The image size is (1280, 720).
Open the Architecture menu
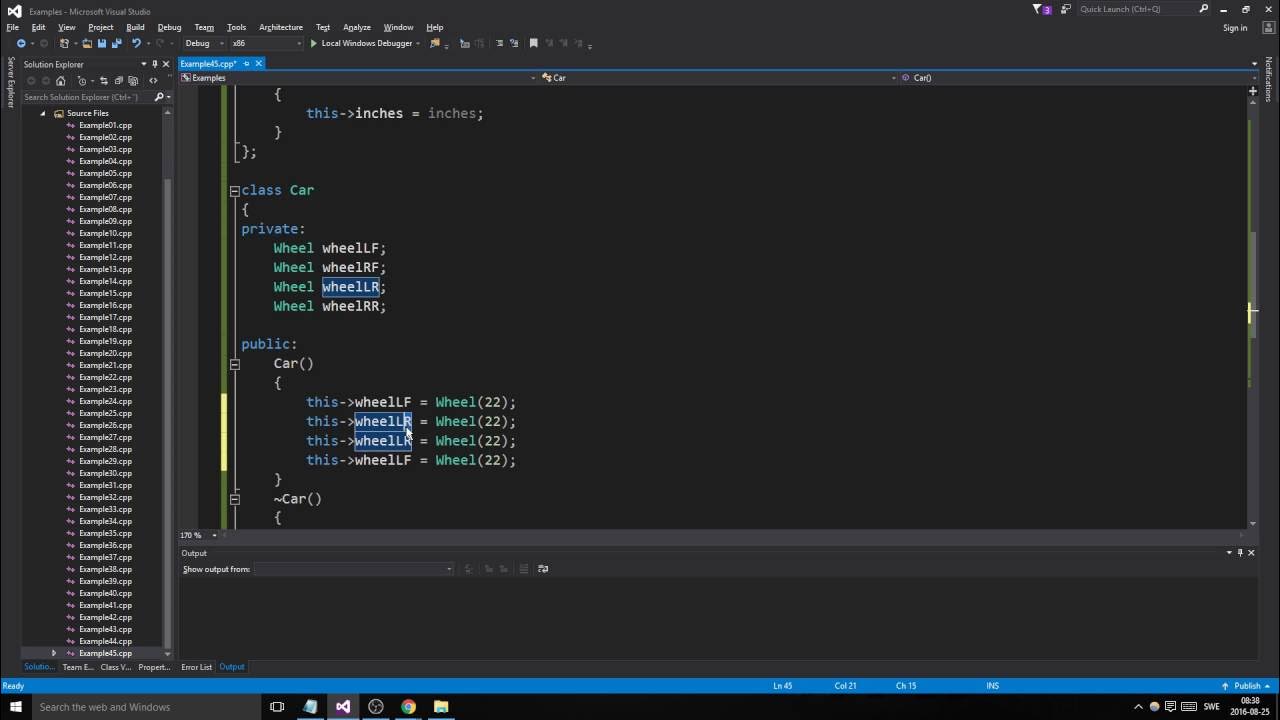pyautogui.click(x=281, y=27)
